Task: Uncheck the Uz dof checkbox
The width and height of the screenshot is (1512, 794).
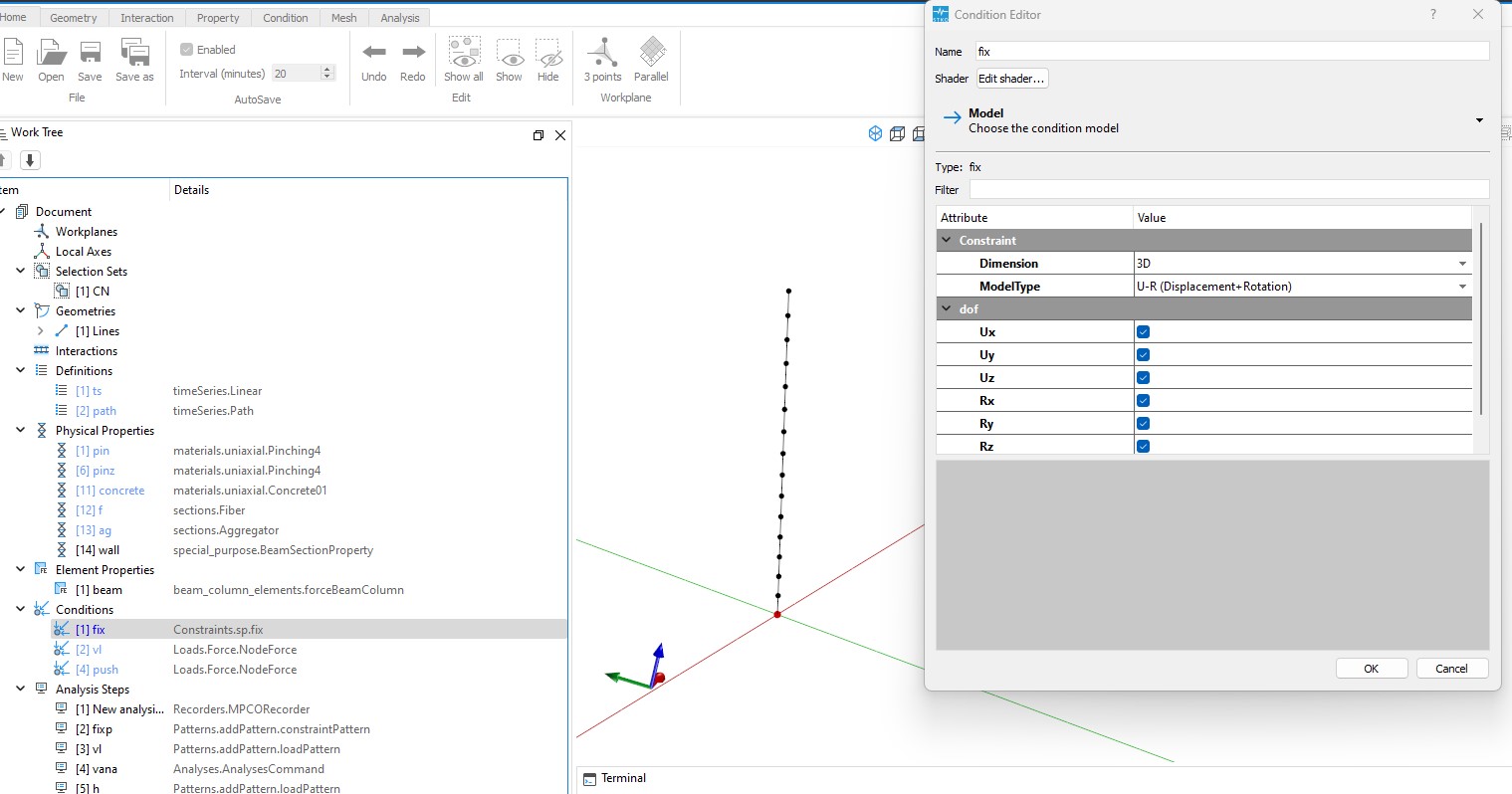Action: (1143, 378)
